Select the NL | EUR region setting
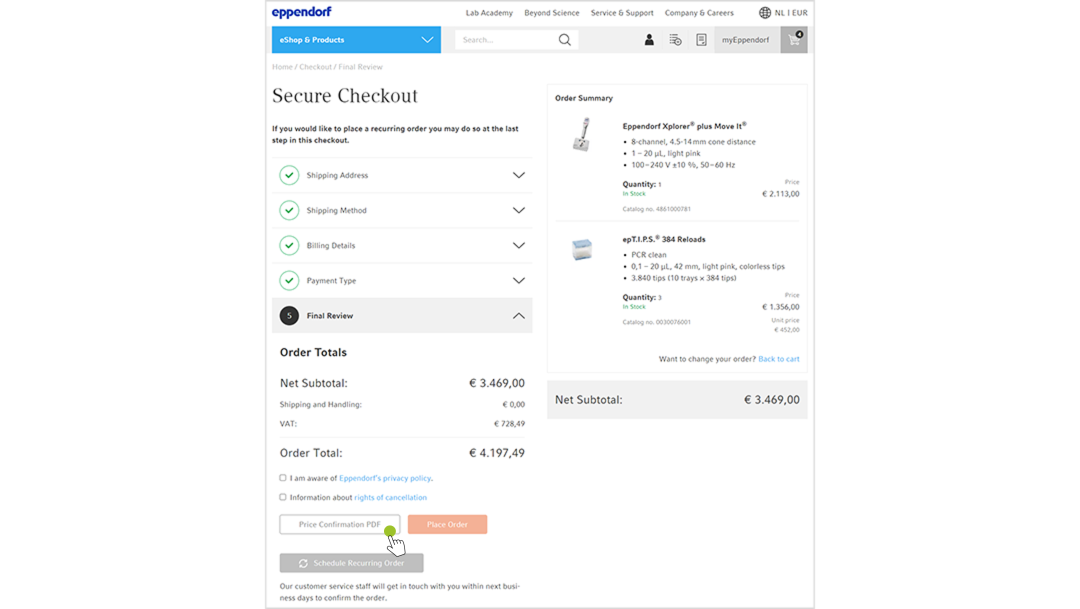Screen dimensions: 1080x609 tap(791, 12)
